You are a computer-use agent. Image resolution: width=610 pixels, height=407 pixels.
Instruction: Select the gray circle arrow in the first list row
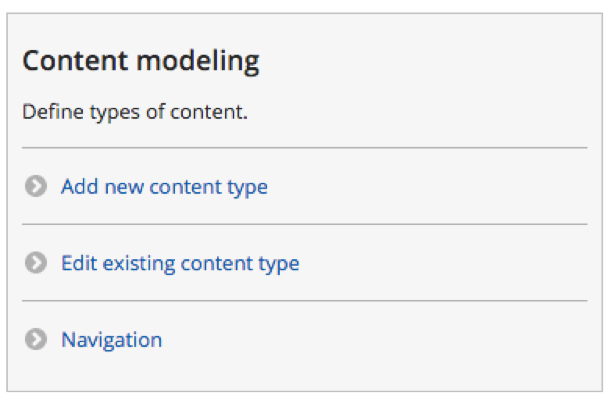[36, 186]
